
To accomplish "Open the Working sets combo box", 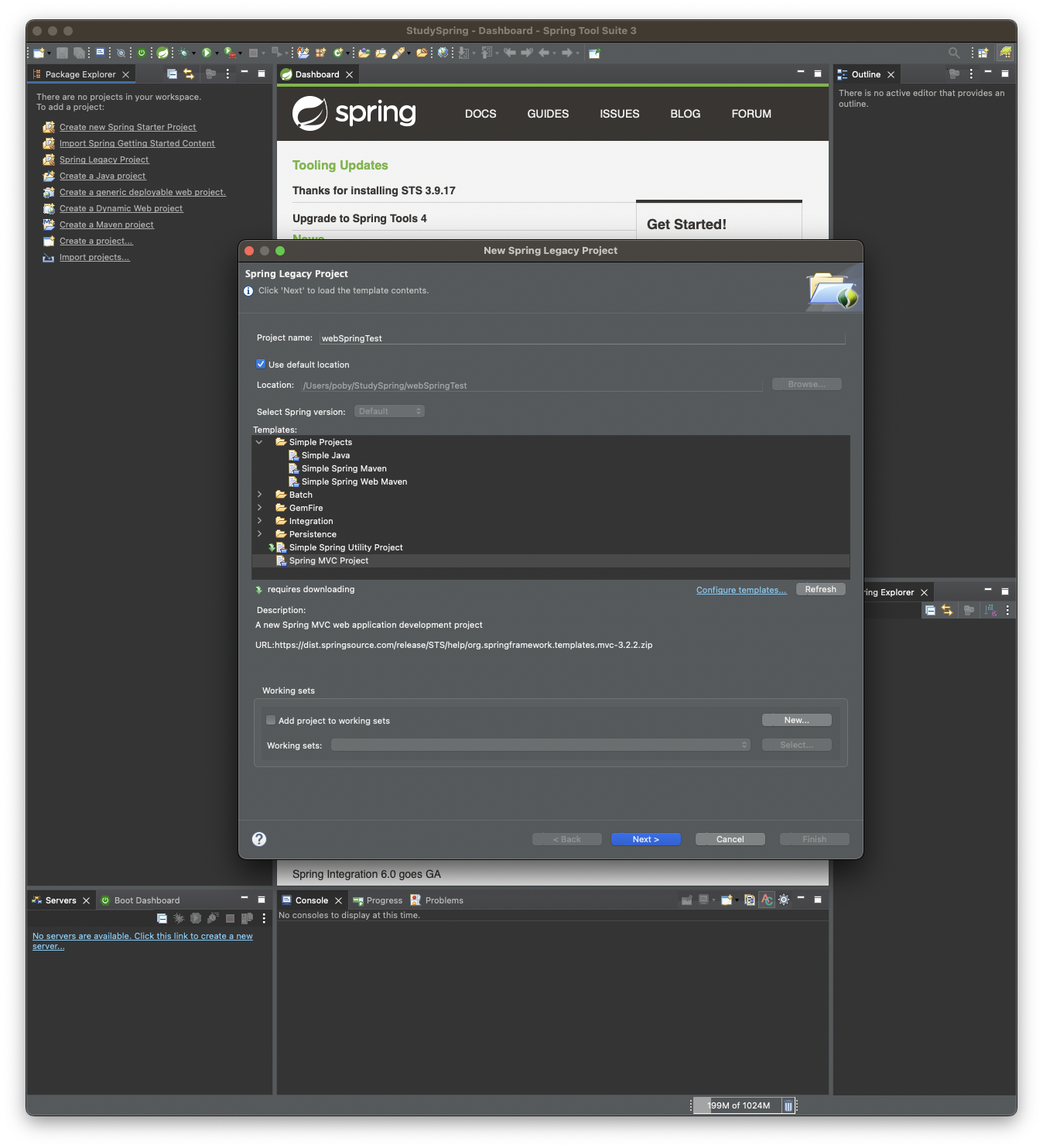I will pyautogui.click(x=541, y=745).
